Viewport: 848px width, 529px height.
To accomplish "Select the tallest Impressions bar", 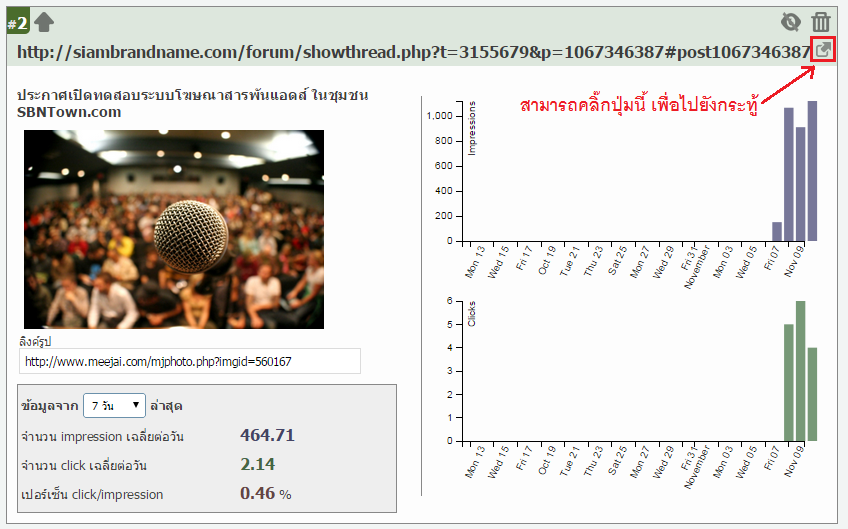I will click(813, 170).
